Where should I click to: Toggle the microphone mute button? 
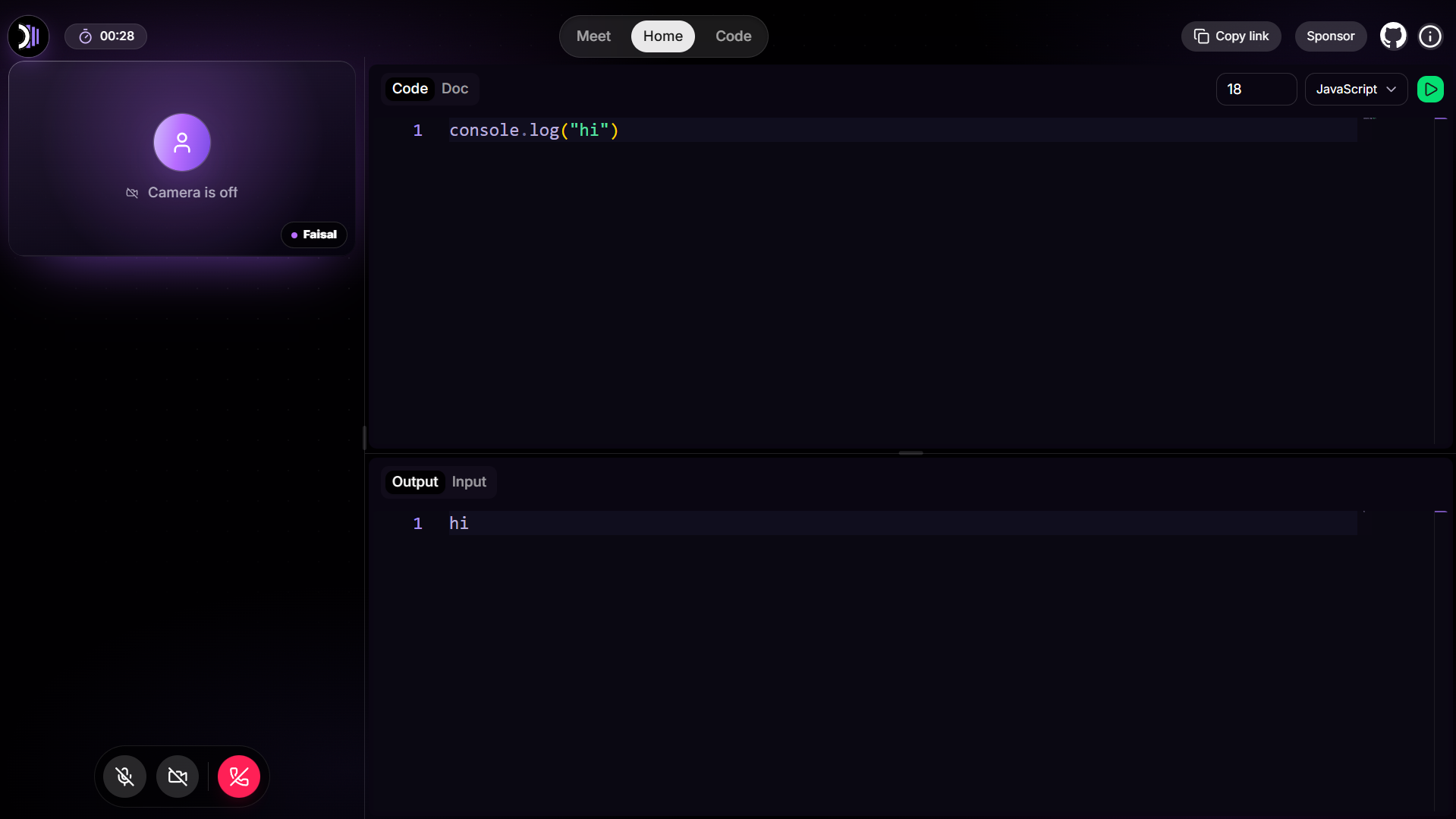pyautogui.click(x=125, y=776)
